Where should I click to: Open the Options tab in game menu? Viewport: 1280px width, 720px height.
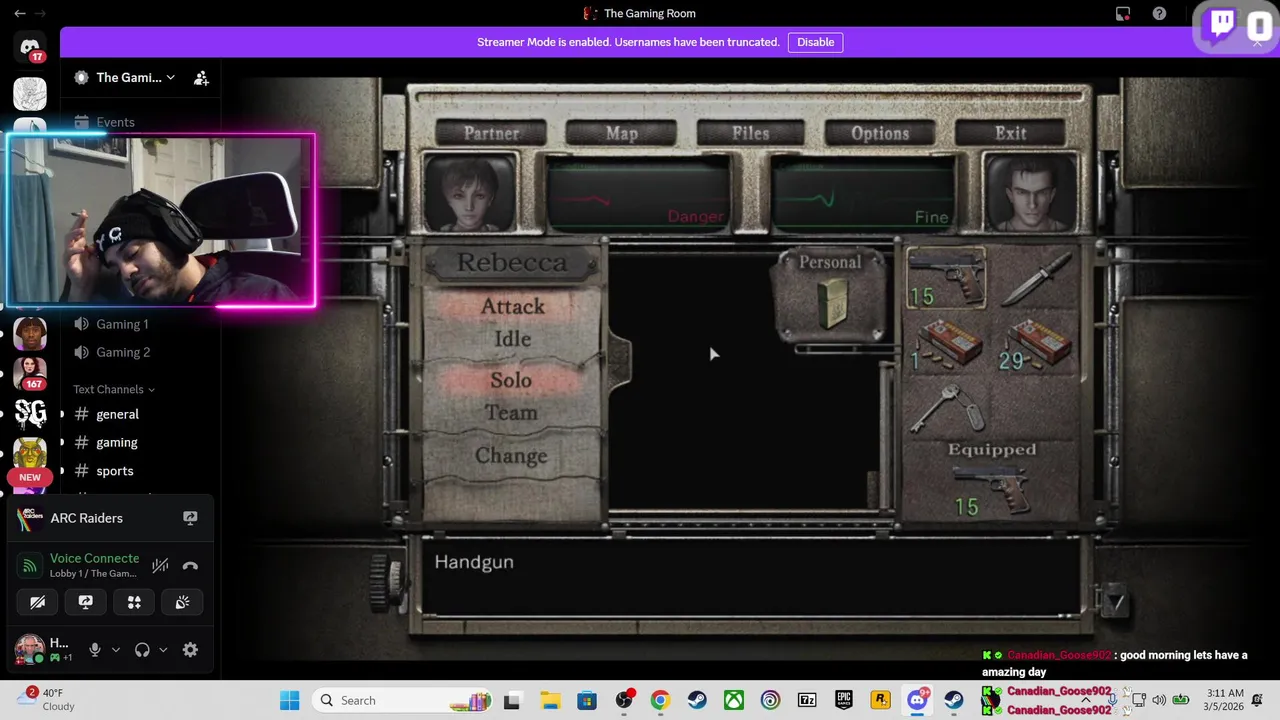tap(880, 133)
